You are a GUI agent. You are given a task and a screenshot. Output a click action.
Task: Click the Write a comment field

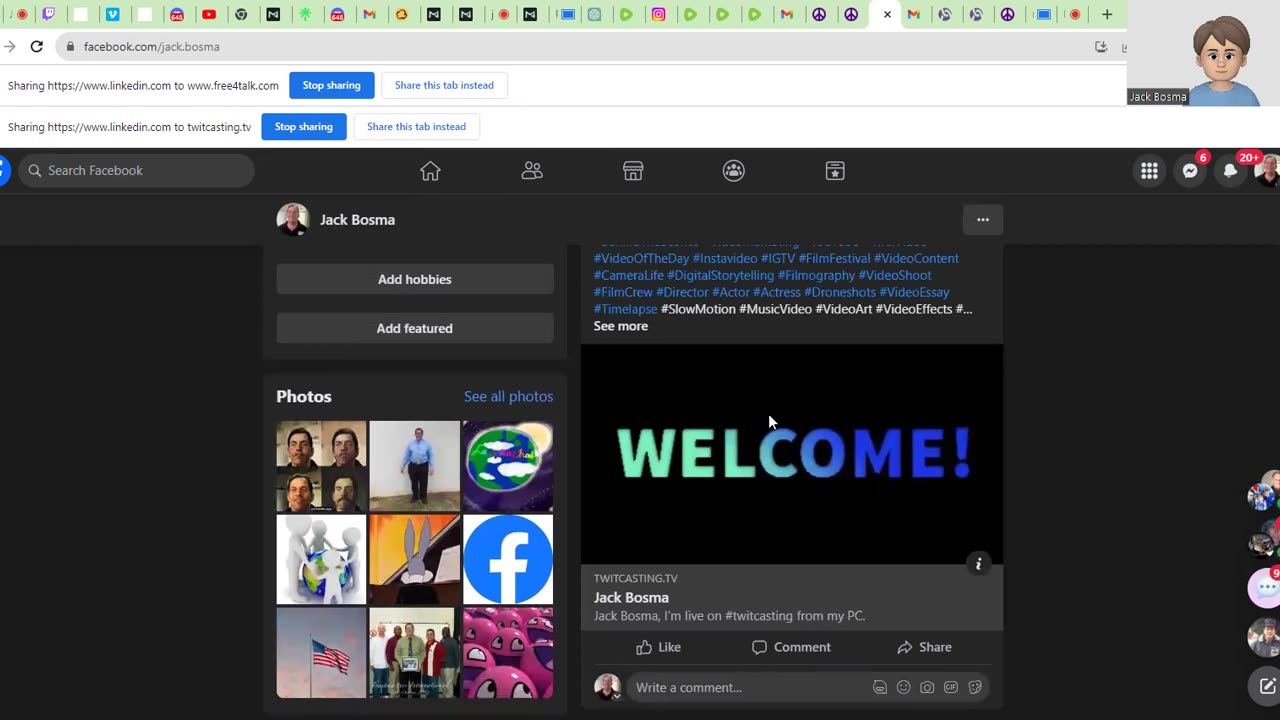pos(750,687)
